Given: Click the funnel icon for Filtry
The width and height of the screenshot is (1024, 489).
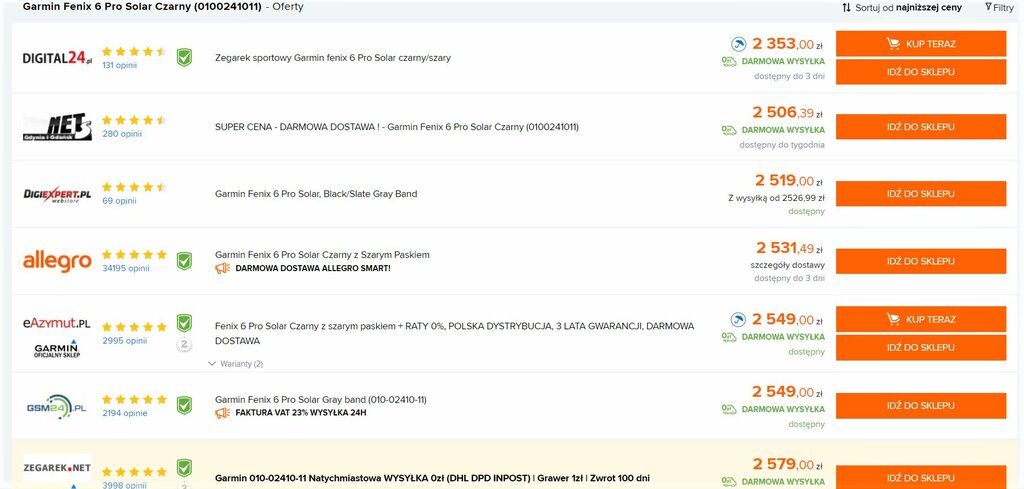Looking at the screenshot, I should click(988, 7).
